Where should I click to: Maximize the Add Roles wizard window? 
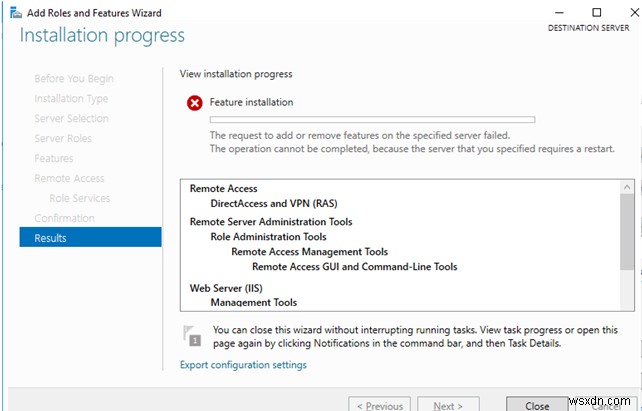(596, 13)
